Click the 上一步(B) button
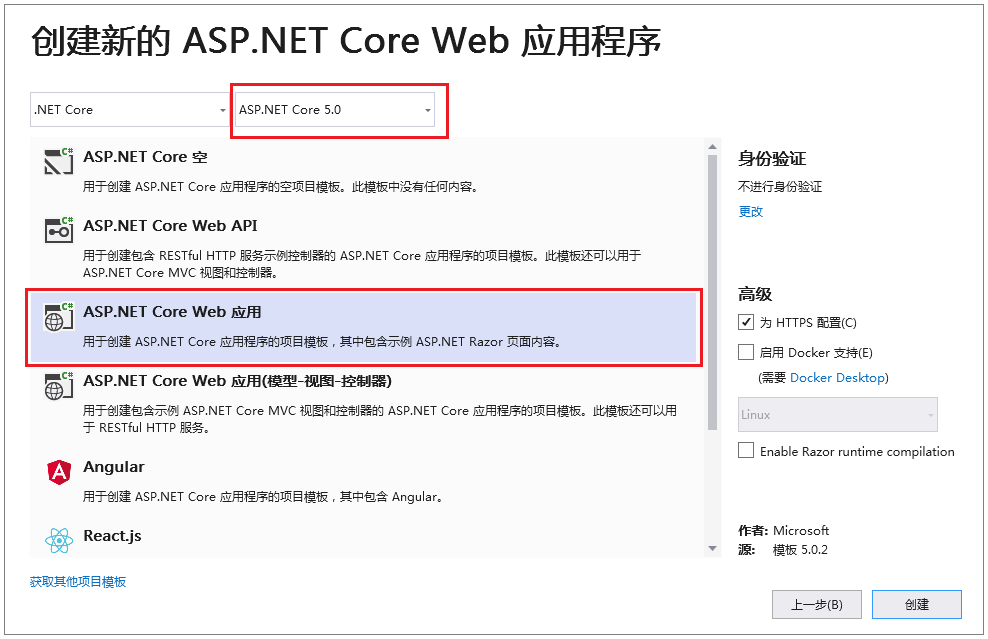 (817, 604)
